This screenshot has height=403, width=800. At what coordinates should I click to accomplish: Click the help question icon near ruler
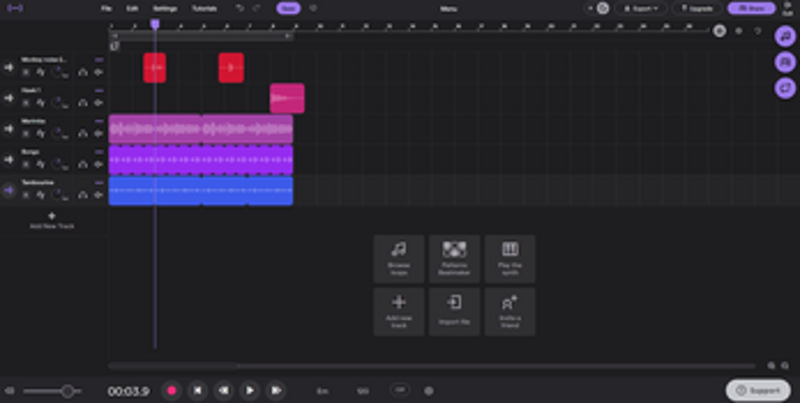pos(758,31)
